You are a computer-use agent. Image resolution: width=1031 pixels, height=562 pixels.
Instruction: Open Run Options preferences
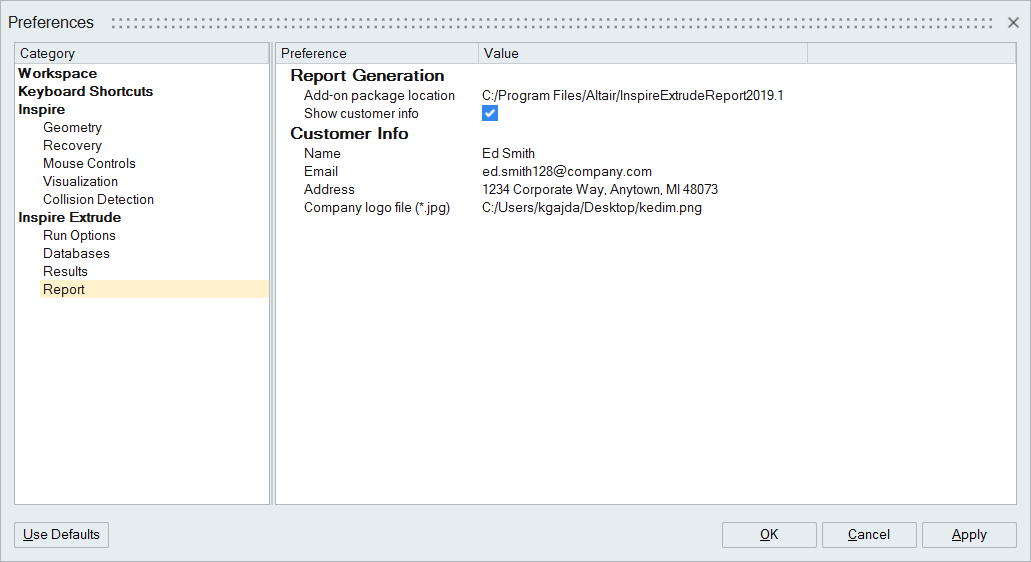[79, 236]
